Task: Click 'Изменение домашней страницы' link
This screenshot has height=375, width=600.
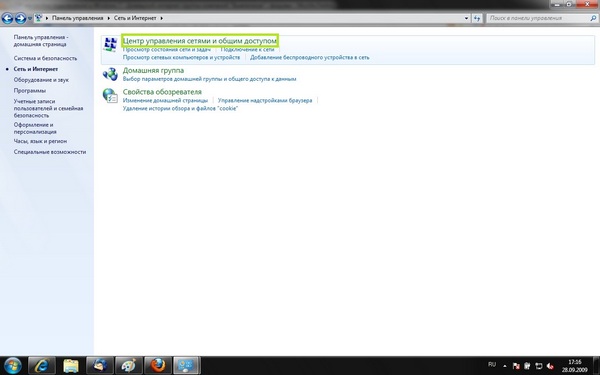Action: pyautogui.click(x=165, y=100)
